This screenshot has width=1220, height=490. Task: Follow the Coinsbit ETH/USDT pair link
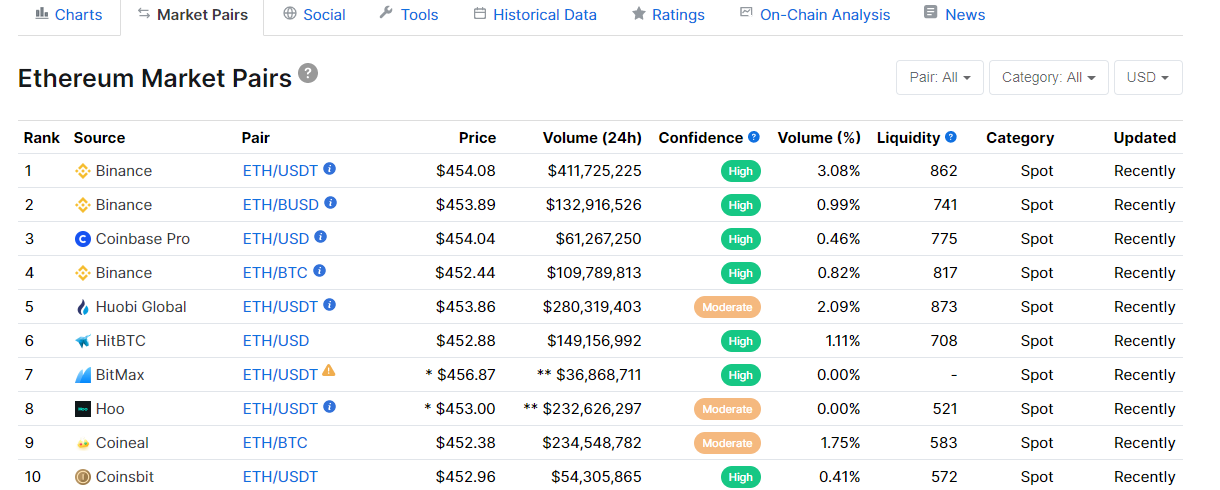[x=280, y=477]
